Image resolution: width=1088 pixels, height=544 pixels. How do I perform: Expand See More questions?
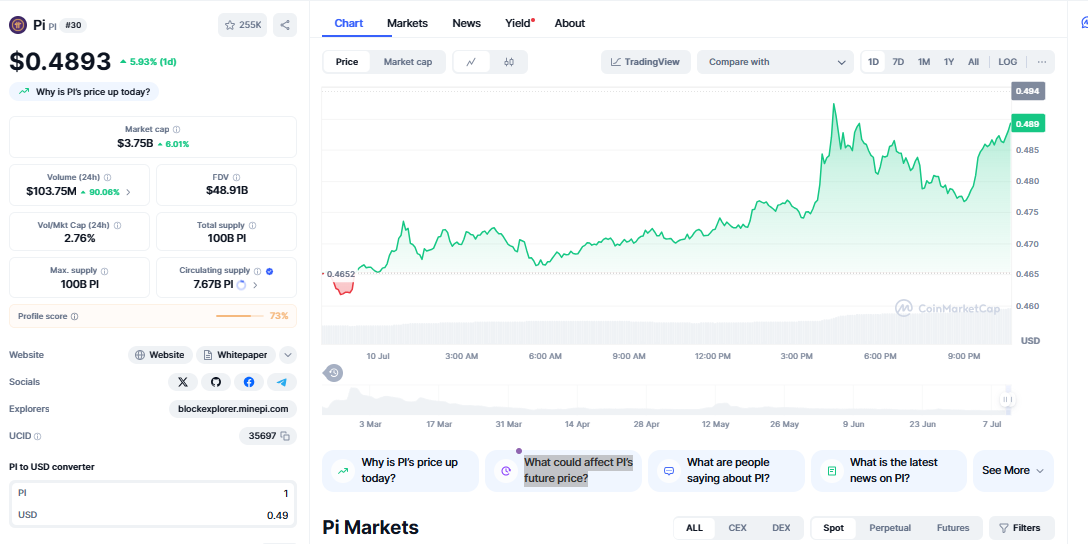coord(1013,470)
